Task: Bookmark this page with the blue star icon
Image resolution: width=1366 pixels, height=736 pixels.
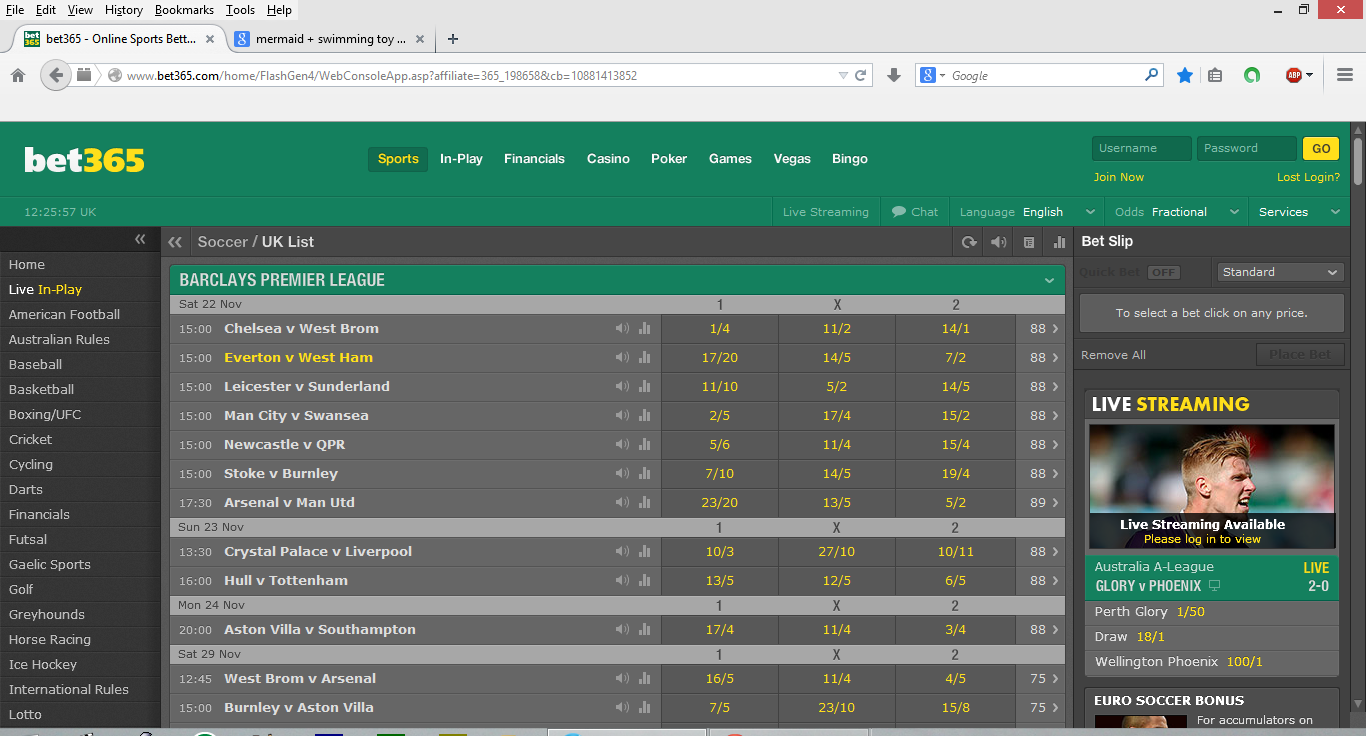Action: (1185, 75)
